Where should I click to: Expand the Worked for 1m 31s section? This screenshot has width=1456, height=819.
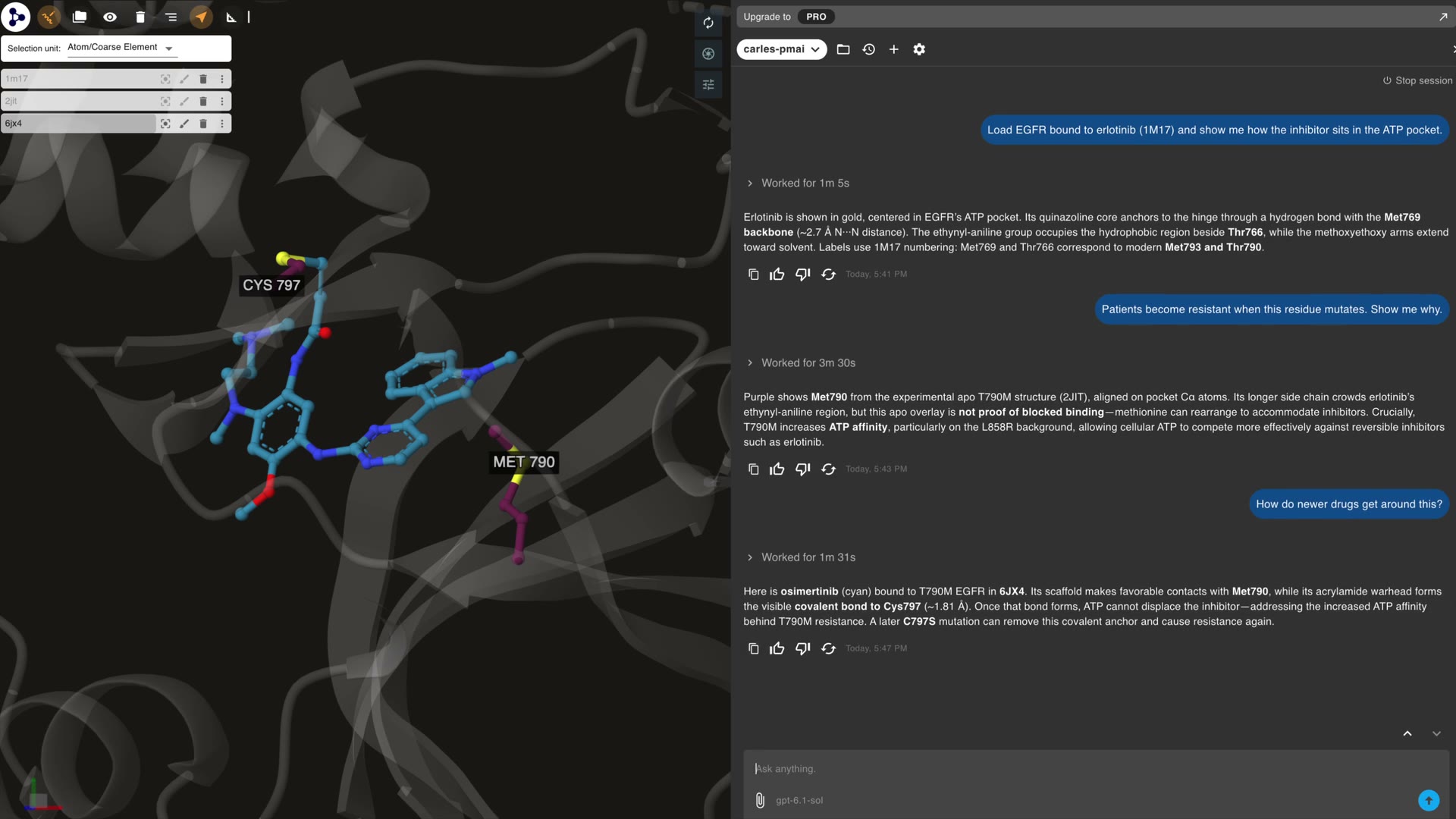(x=801, y=557)
